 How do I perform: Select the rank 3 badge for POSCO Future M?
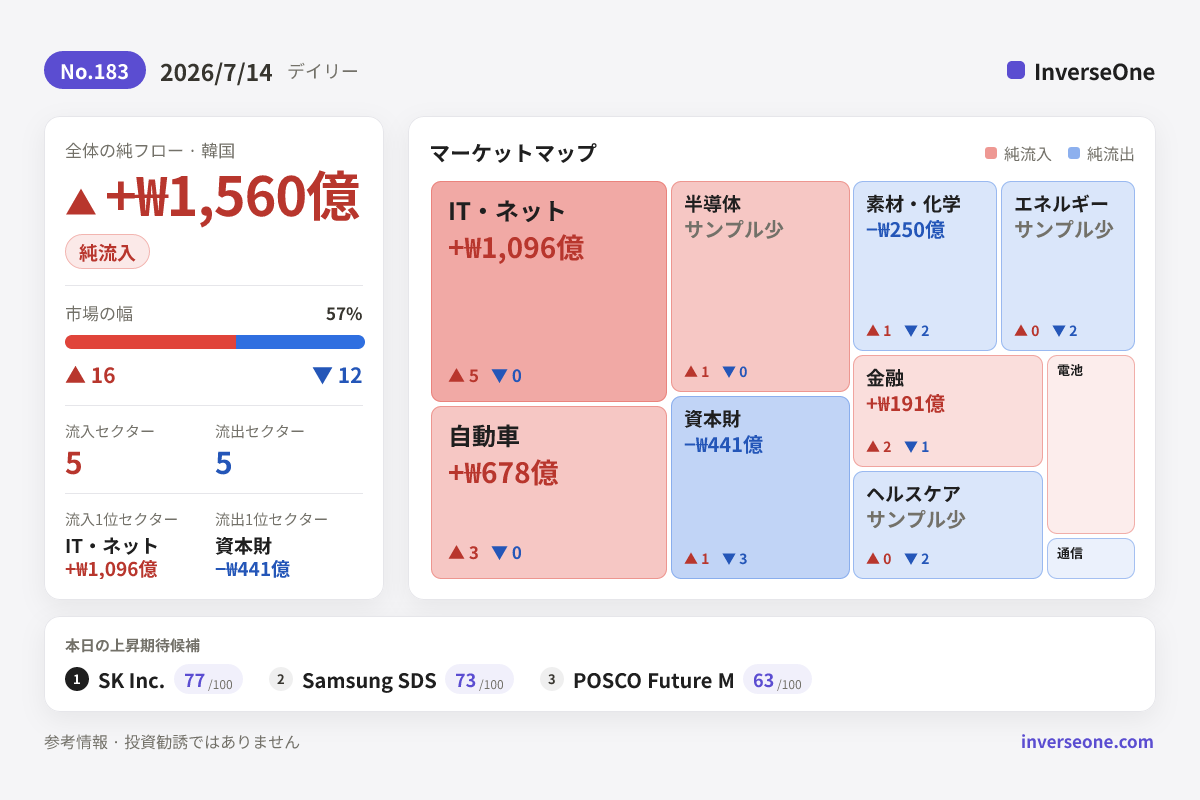(x=552, y=679)
